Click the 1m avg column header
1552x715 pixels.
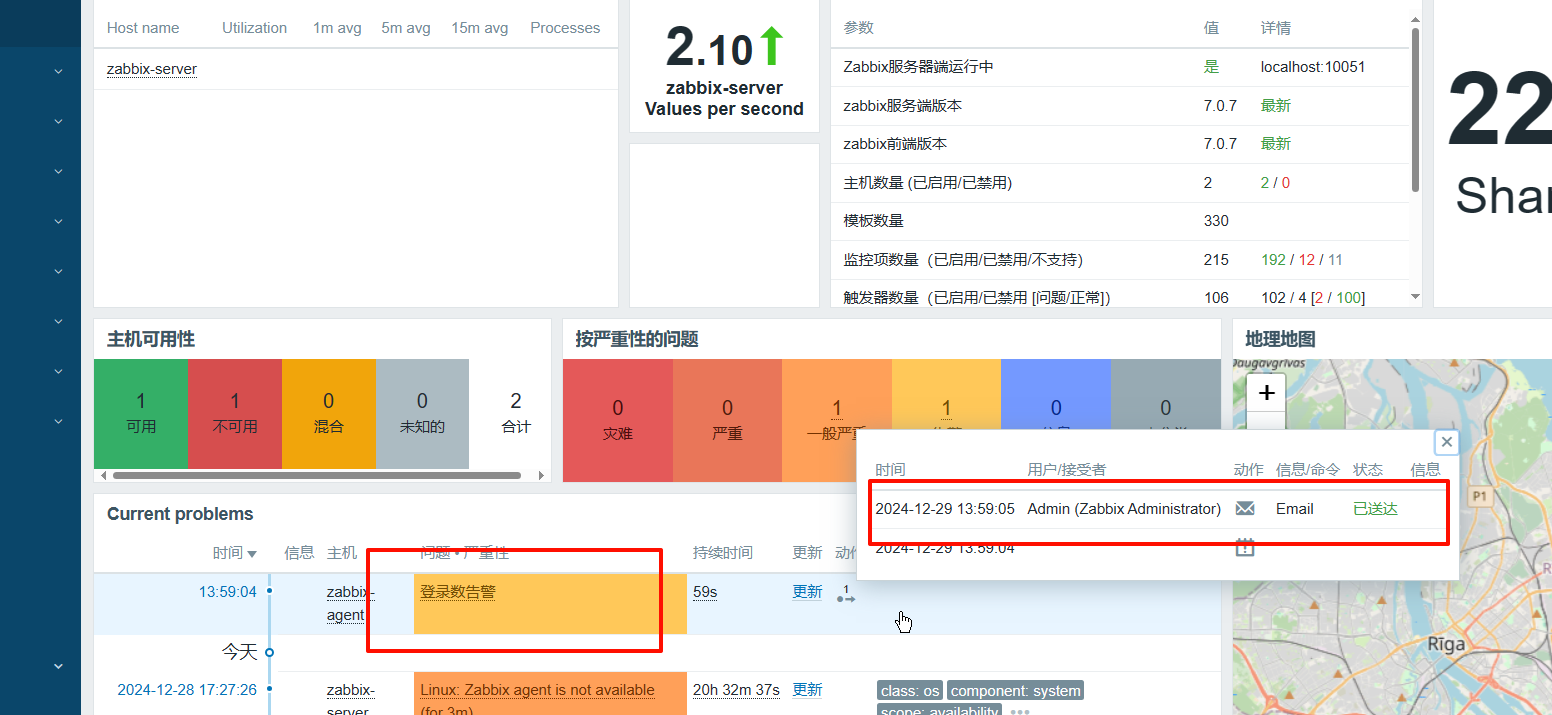[337, 28]
